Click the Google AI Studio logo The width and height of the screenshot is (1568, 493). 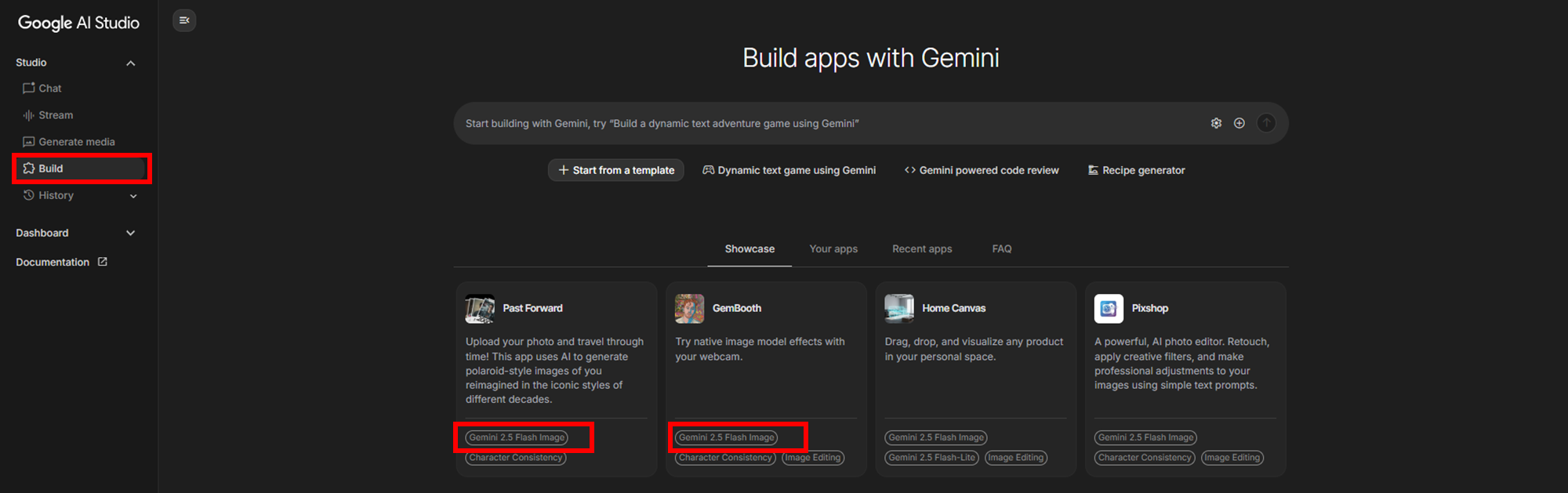click(x=78, y=23)
